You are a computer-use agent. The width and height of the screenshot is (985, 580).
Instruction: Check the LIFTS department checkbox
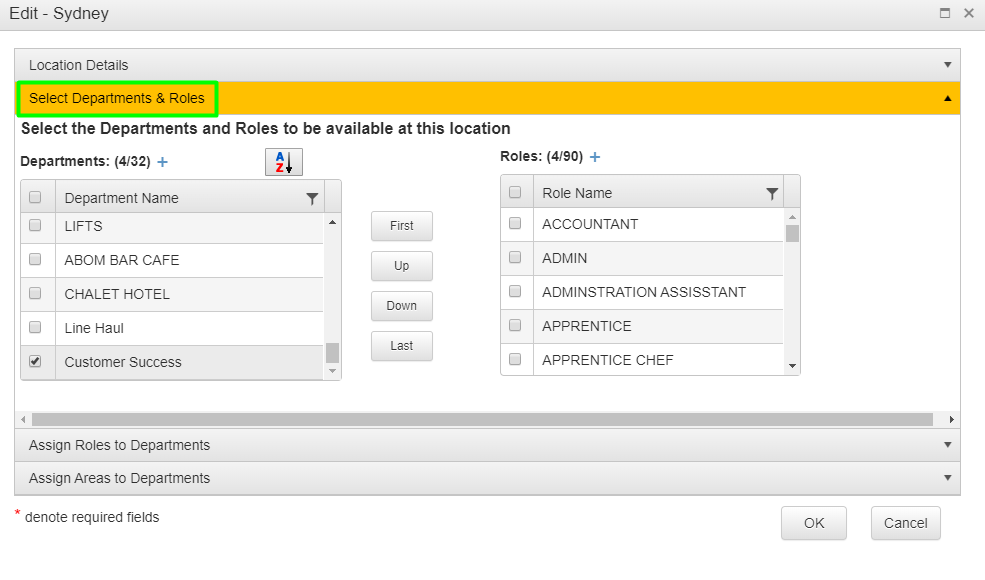tap(36, 226)
